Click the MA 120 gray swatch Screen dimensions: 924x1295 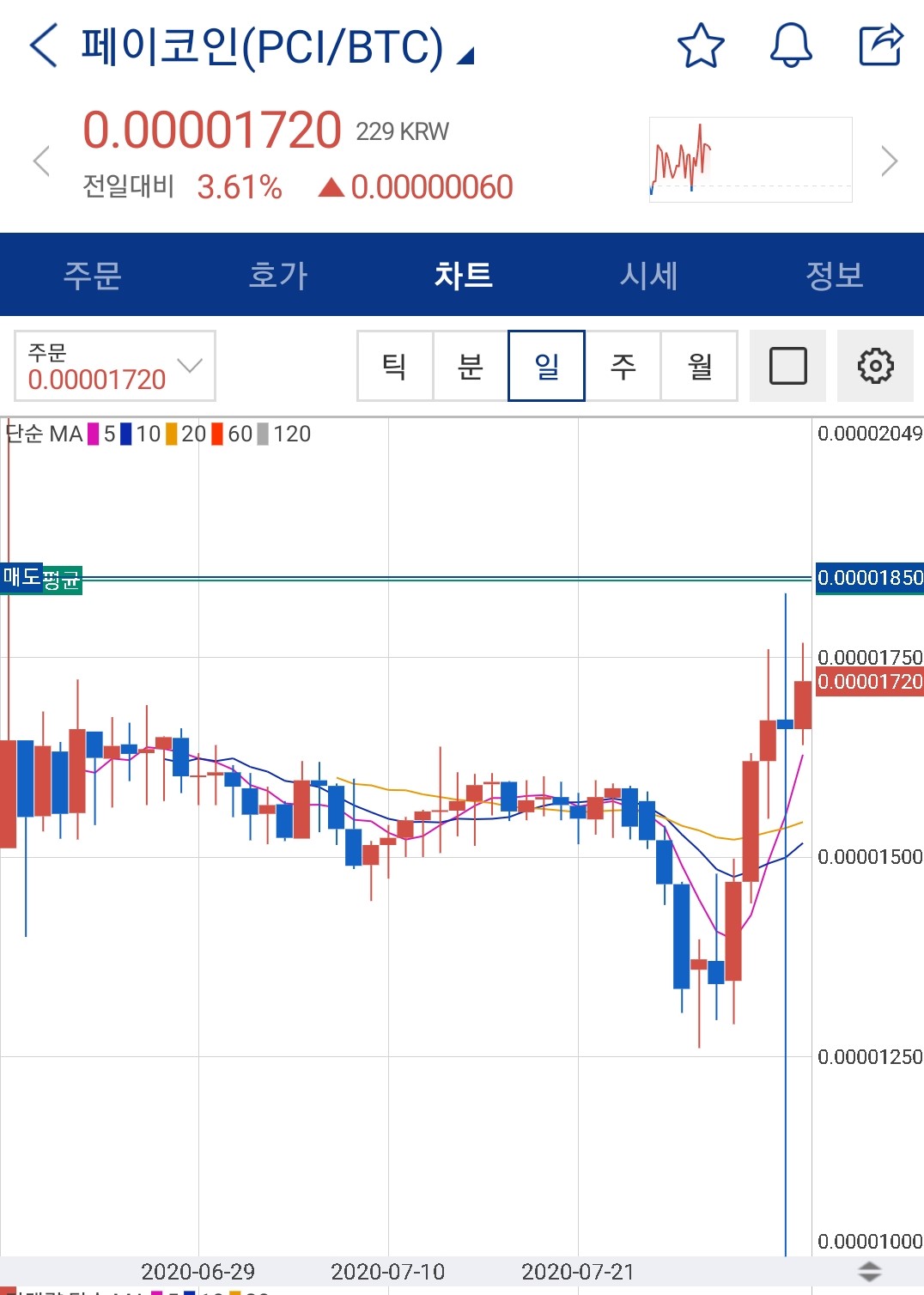(x=263, y=435)
